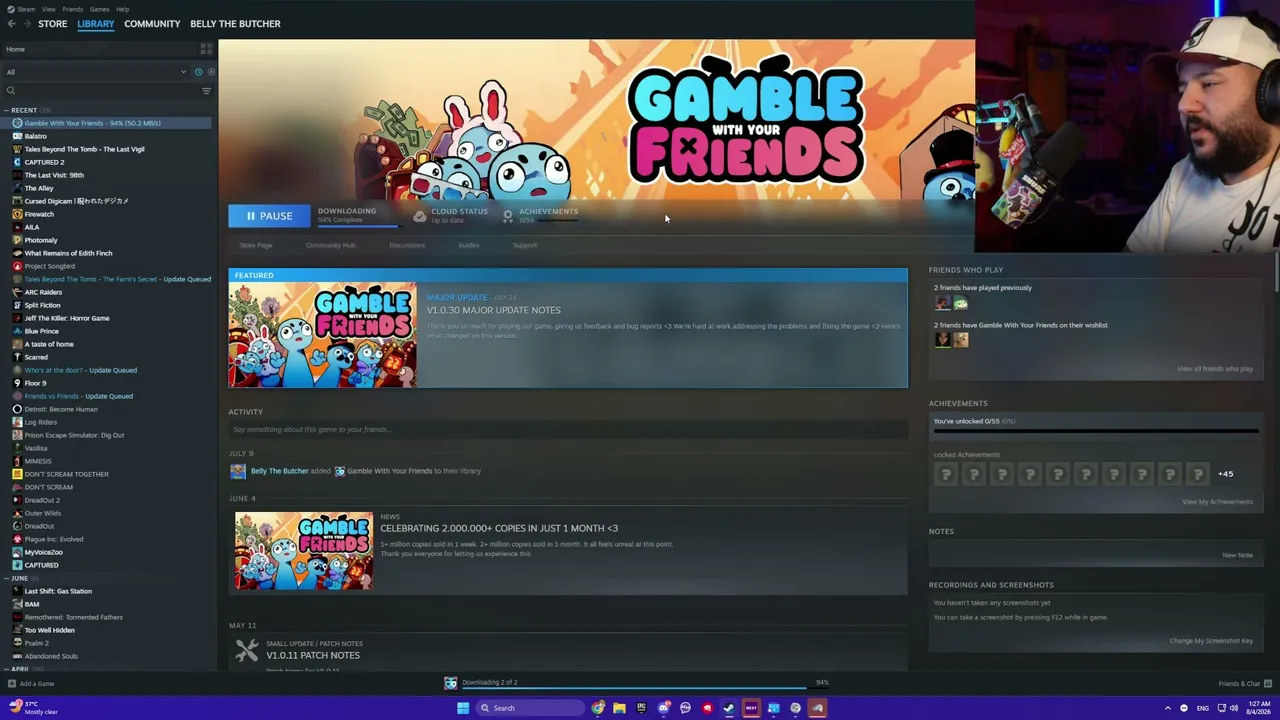Click View all friends who play
Screen dimensions: 1280x720
(1215, 369)
